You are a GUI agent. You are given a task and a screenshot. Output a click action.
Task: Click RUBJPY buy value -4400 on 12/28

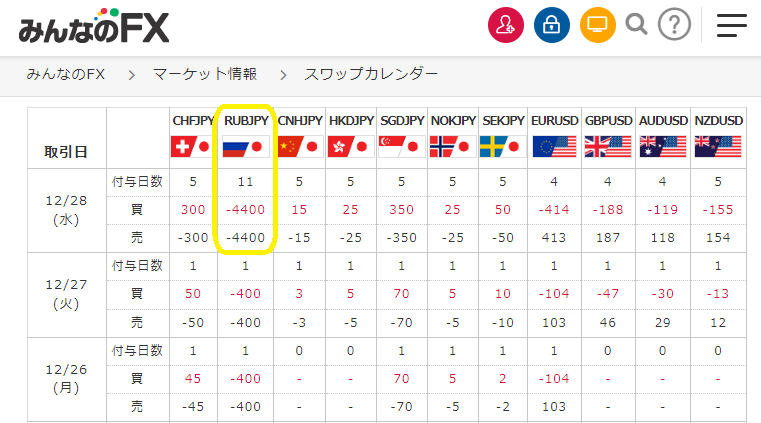[x=246, y=210]
